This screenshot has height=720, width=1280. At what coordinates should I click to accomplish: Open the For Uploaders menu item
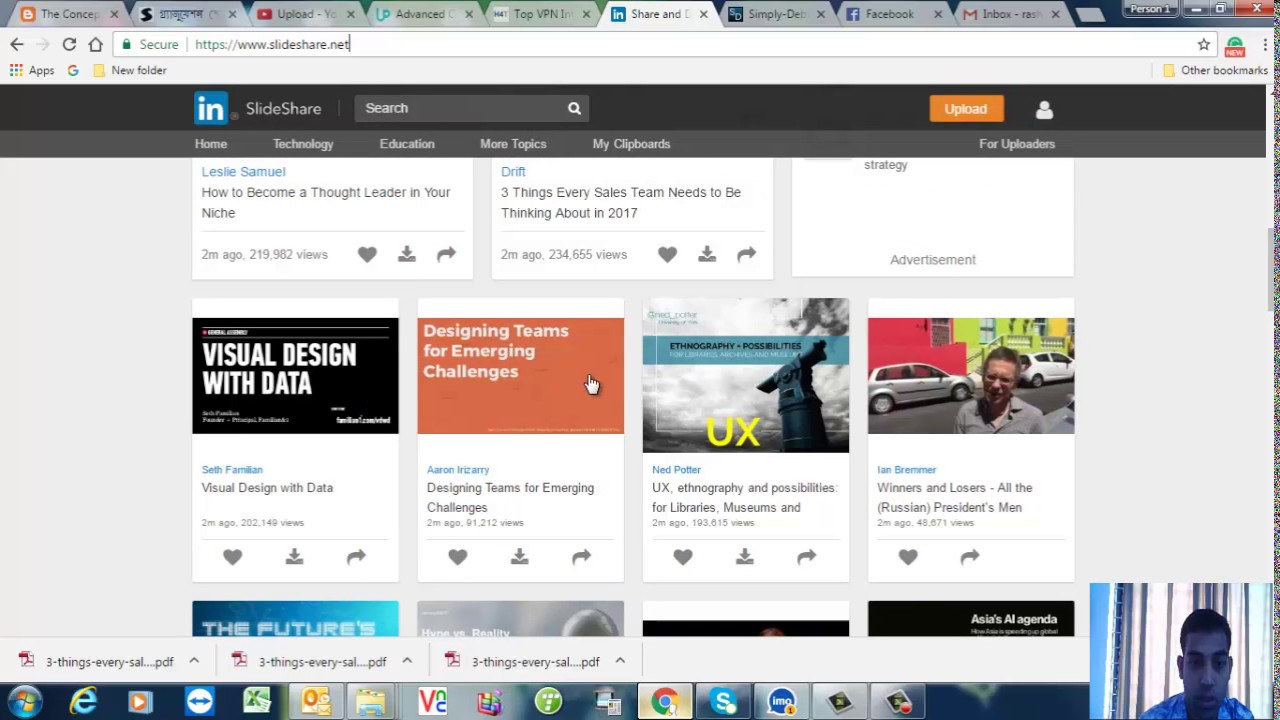click(x=1017, y=144)
